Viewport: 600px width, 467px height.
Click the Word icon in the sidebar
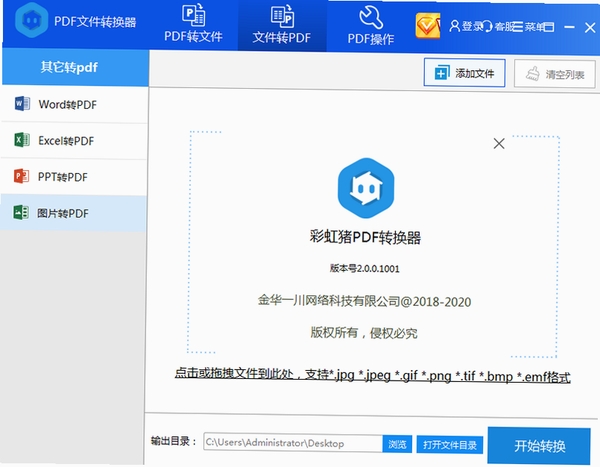point(22,104)
